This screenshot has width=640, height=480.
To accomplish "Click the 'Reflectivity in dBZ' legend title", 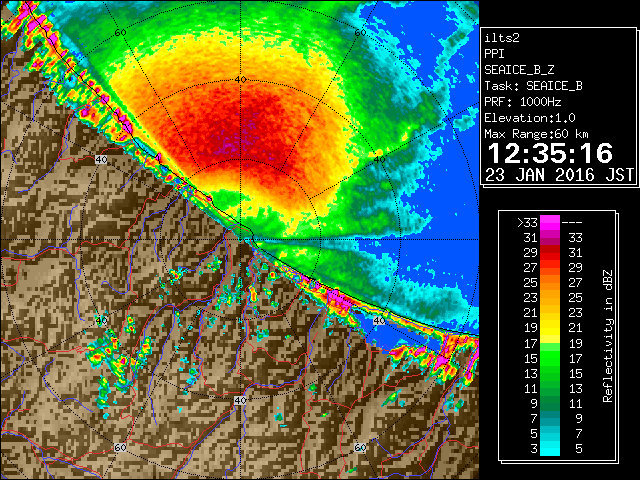I will pos(608,336).
